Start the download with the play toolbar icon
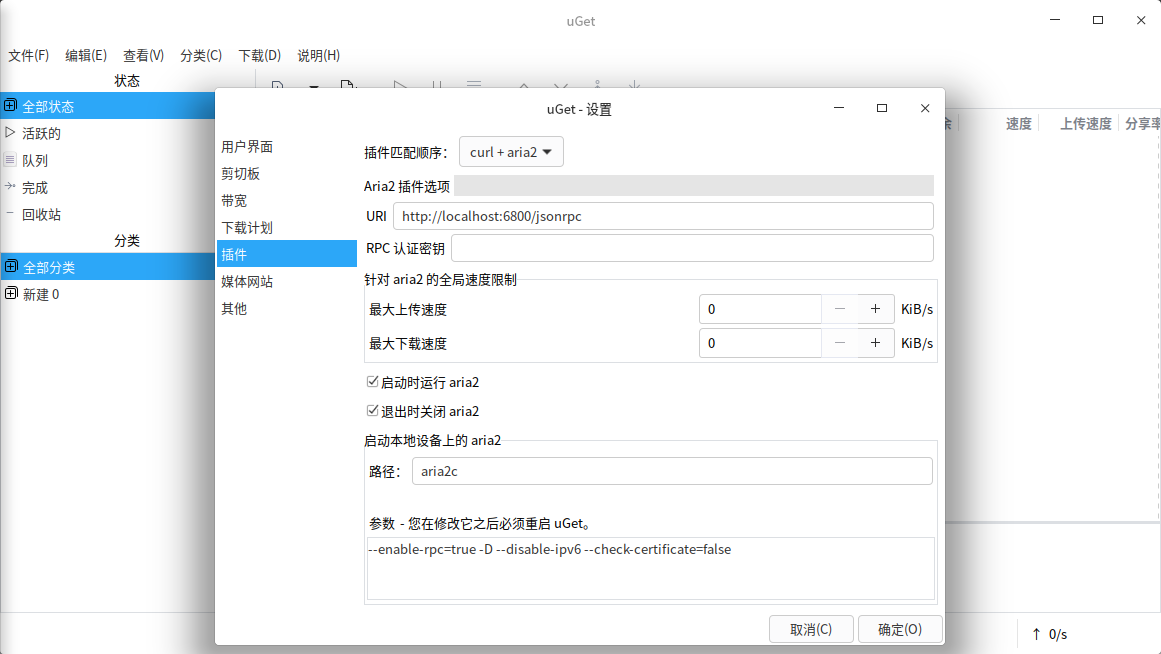This screenshot has height=654, width=1161. pos(399,88)
